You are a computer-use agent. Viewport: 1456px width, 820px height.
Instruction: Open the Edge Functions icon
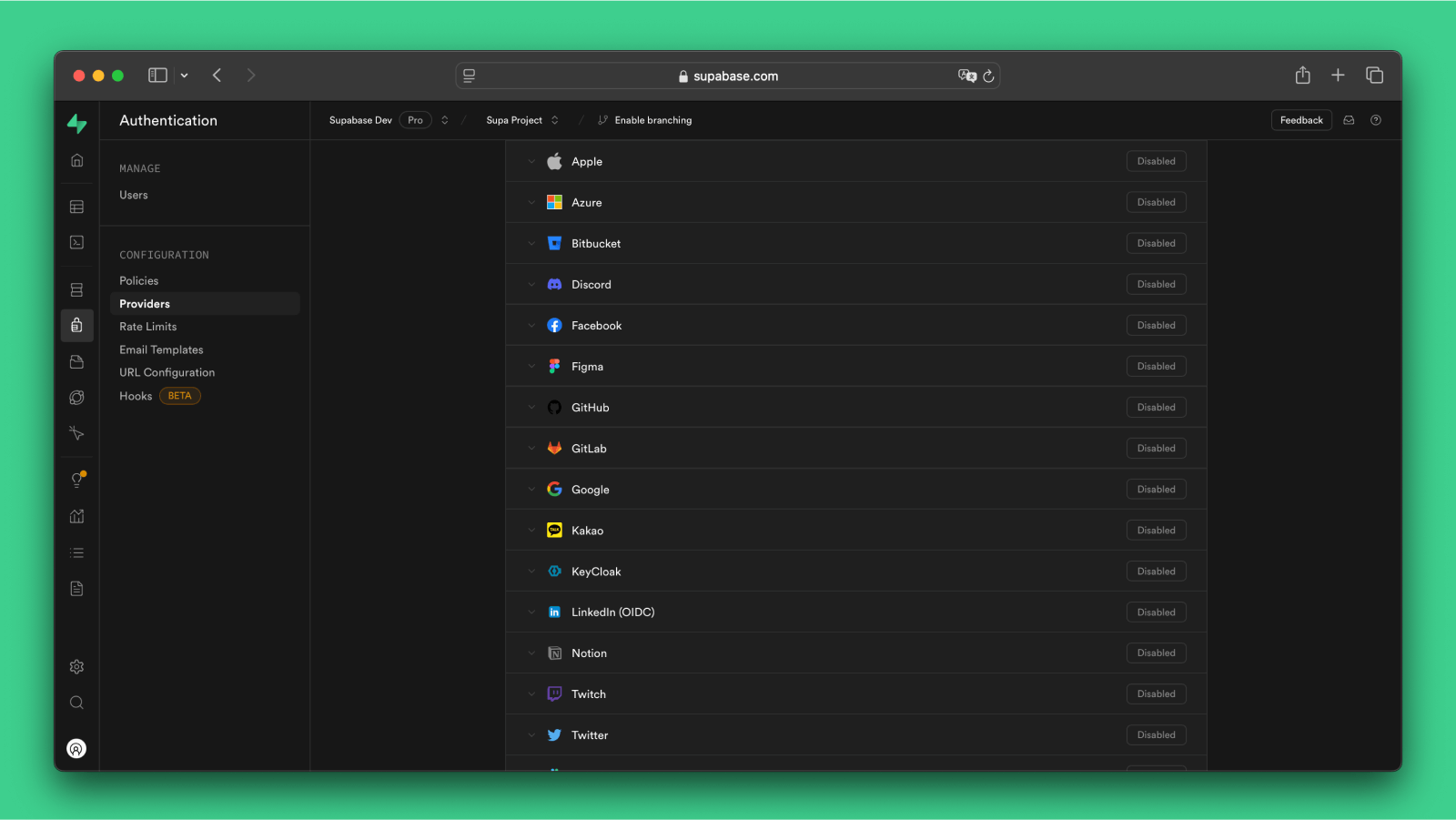pyautogui.click(x=77, y=398)
